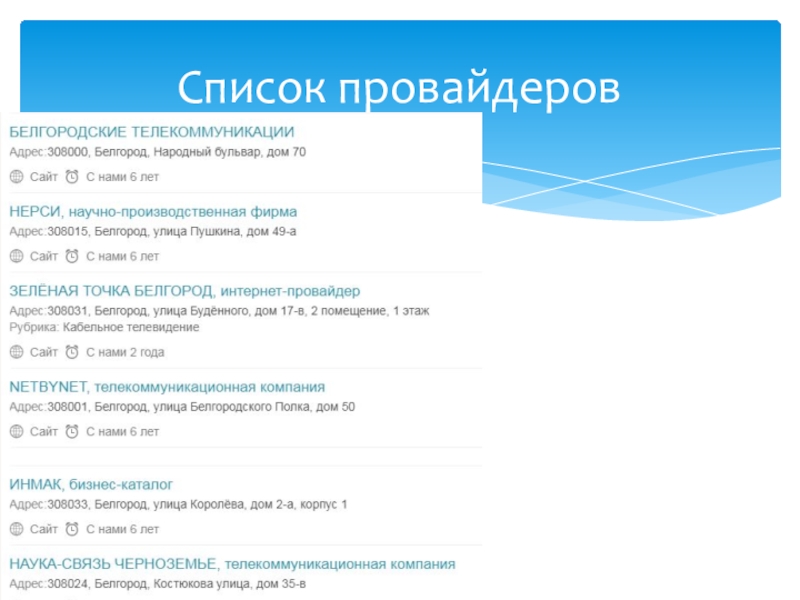Click clock icon under НЕРСИ entry
Screen dimensions: 800x600
click(x=72, y=256)
